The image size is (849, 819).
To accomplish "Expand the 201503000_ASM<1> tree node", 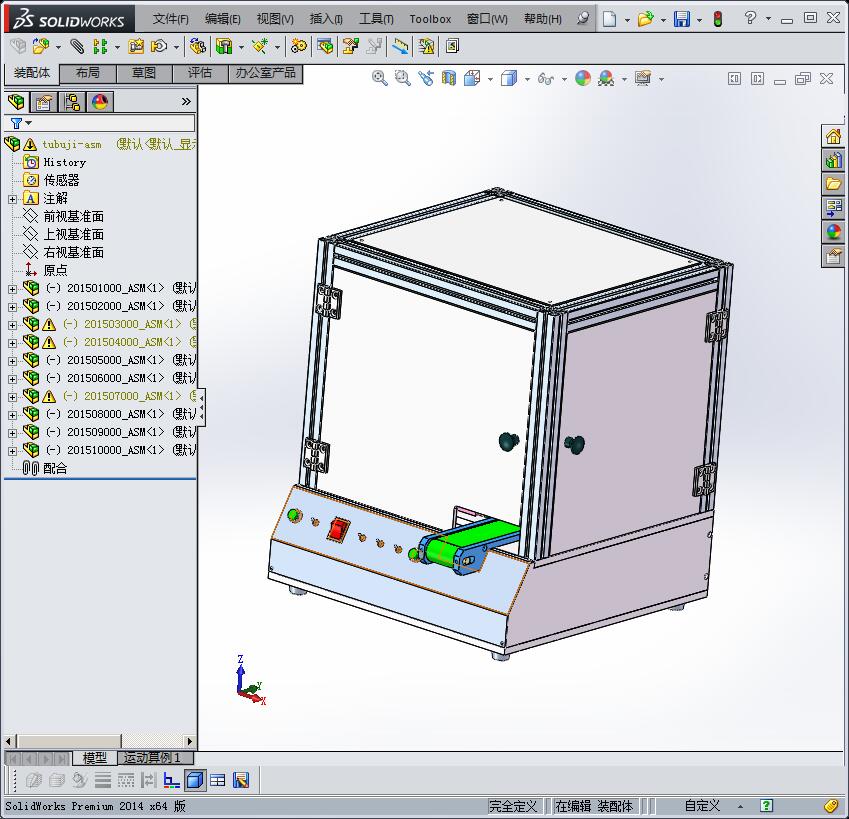I will 12,325.
